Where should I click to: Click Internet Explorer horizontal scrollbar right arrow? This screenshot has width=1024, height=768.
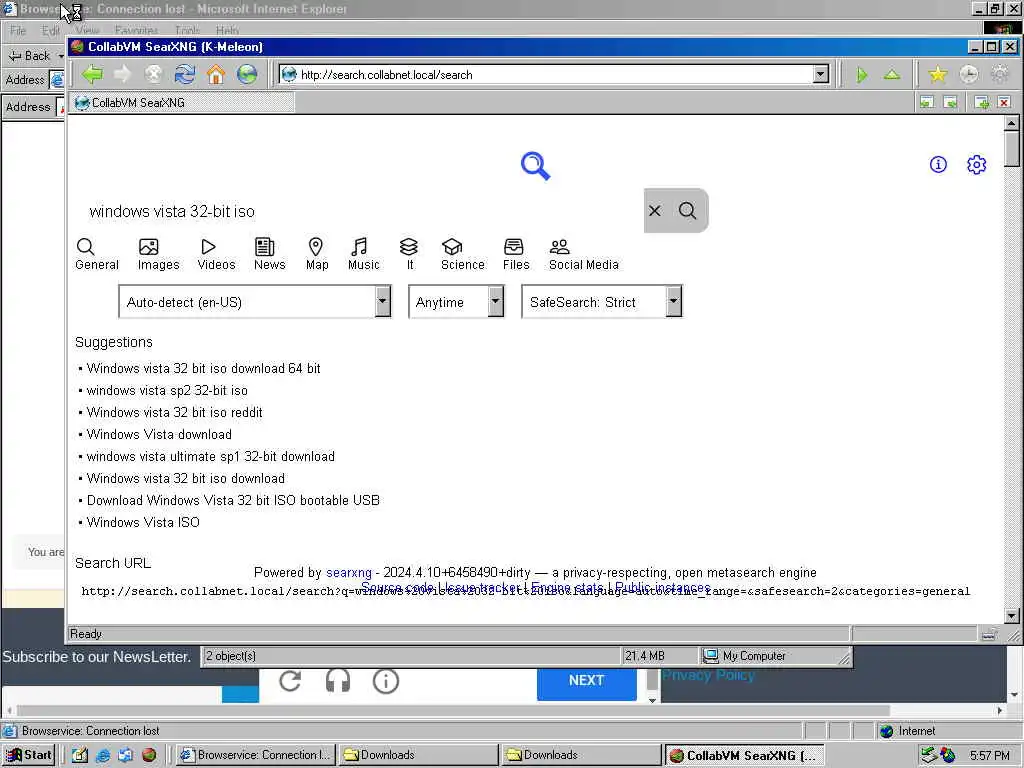tap(1000, 711)
